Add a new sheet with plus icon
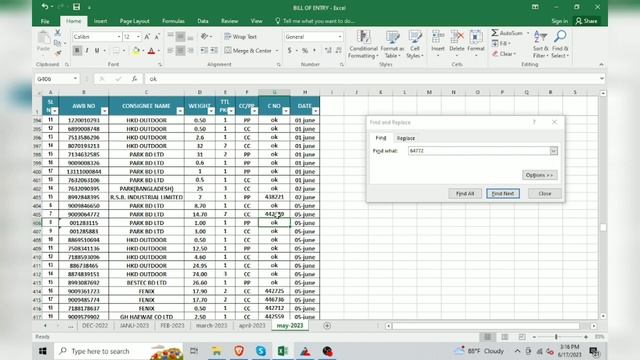640x360 pixels. (327, 326)
